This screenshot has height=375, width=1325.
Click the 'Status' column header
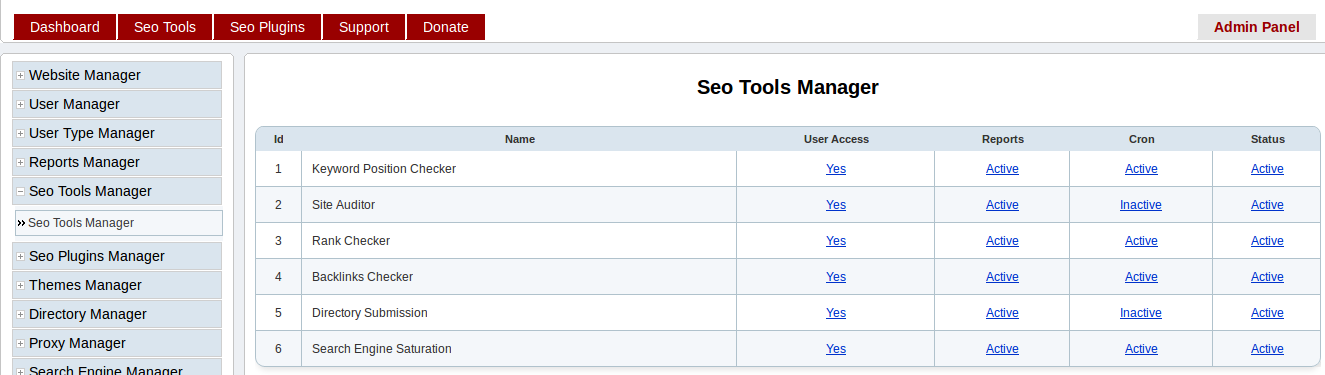pos(1267,139)
